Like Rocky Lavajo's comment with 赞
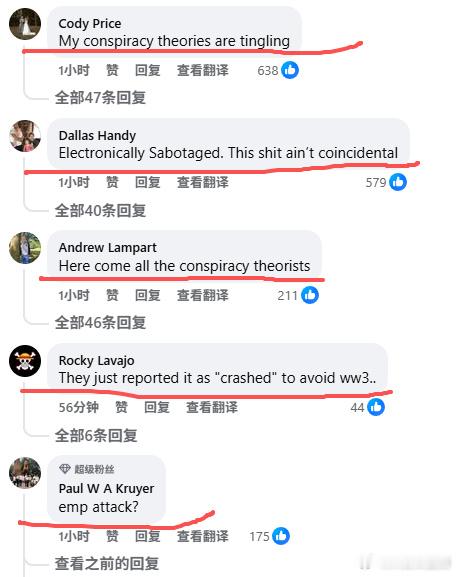The height and width of the screenshot is (577, 456). [121, 407]
